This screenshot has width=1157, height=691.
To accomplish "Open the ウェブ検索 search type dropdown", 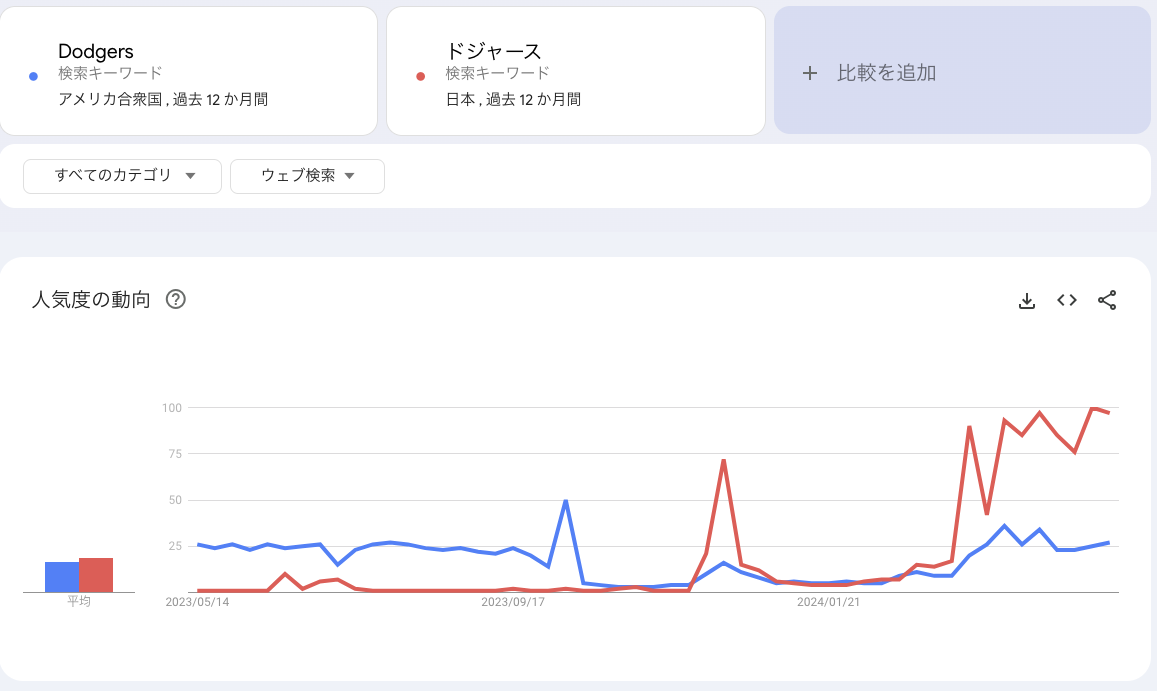I will (307, 176).
